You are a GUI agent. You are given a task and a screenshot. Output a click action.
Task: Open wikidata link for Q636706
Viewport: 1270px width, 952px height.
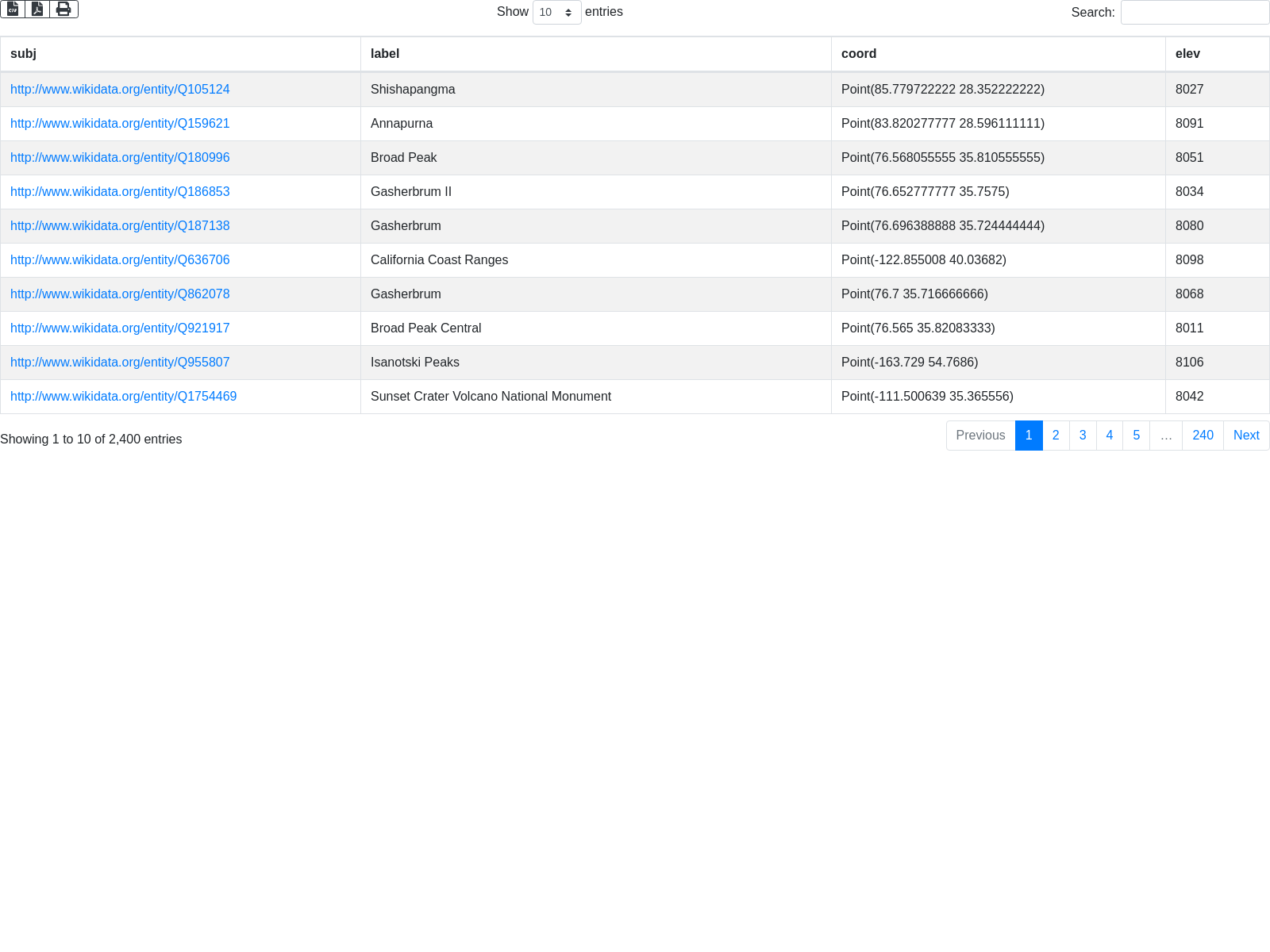click(x=120, y=260)
